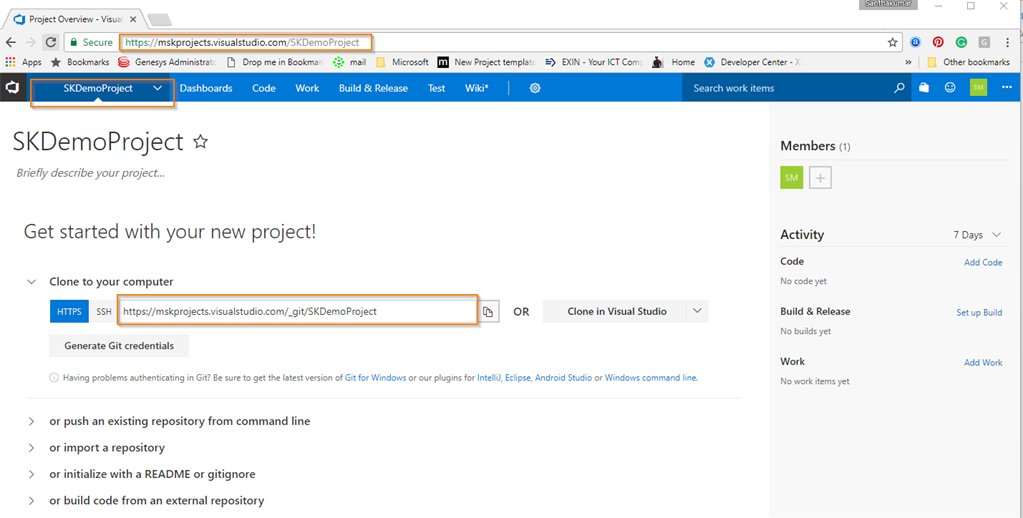Follow the Add Code link
The image size is (1023, 518).
coord(983,262)
